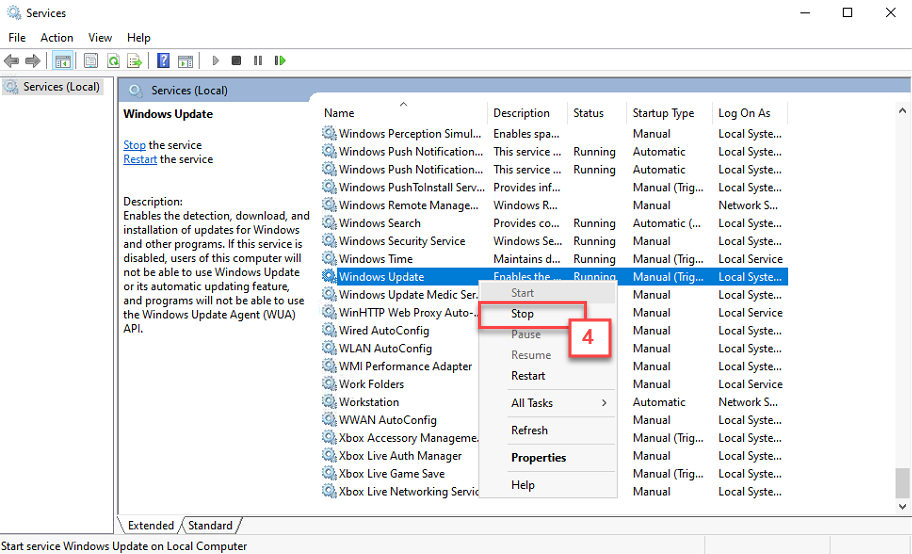
Task: Click scrollbar up arrow in services list
Action: pyautogui.click(x=902, y=110)
